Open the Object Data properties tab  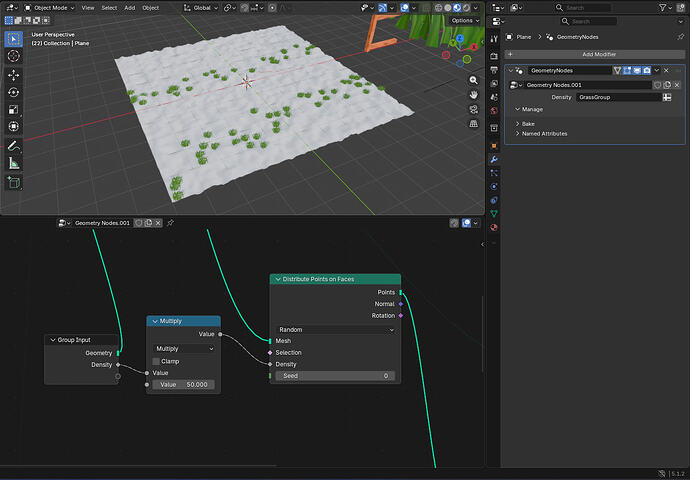click(494, 214)
